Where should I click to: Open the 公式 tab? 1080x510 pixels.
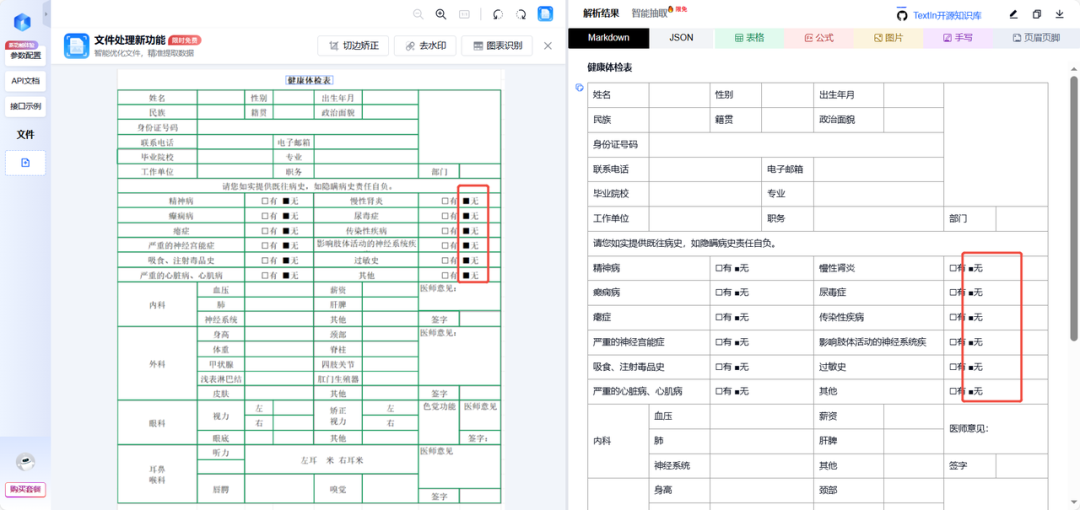[819, 38]
